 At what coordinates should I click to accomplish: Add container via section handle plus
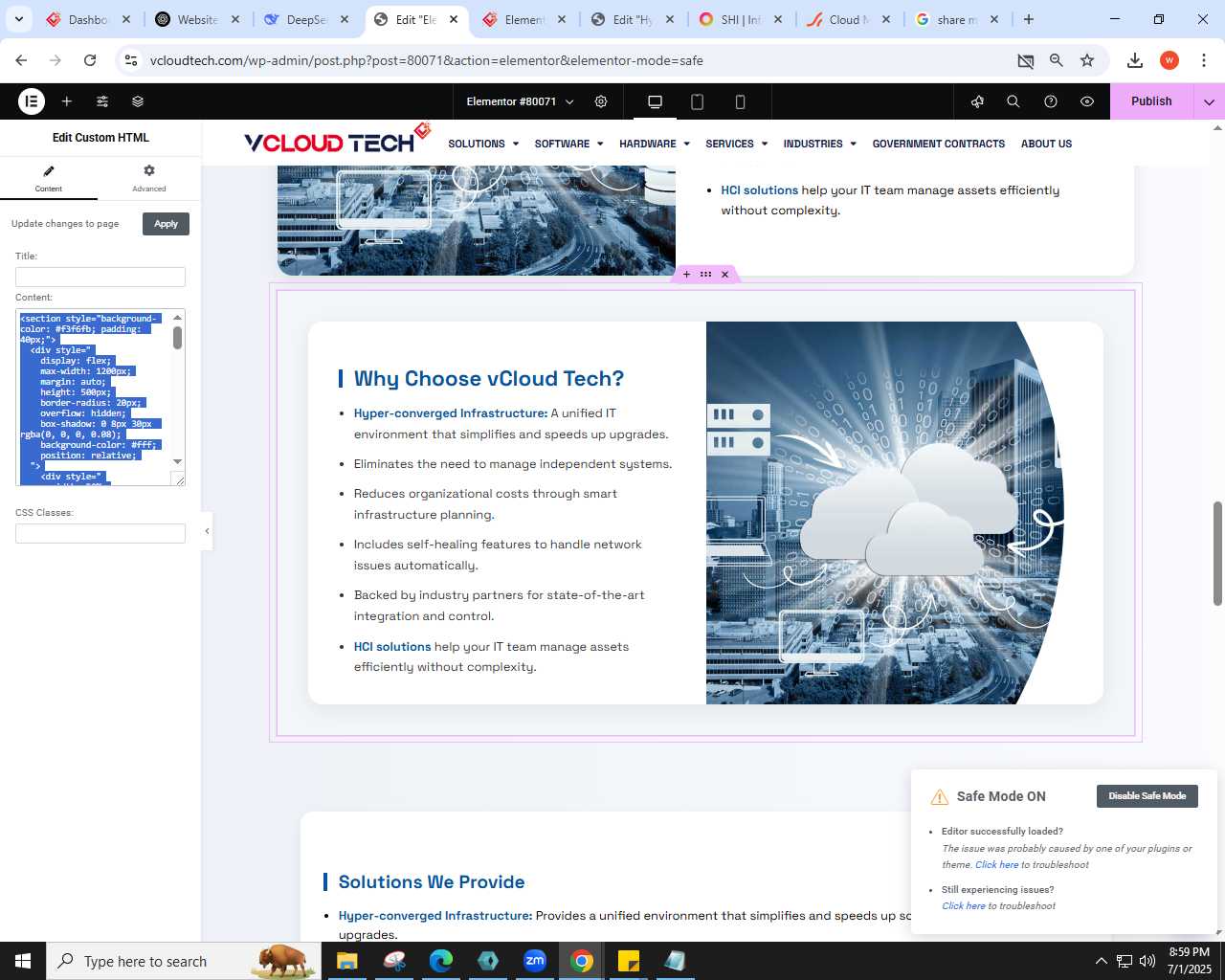(x=686, y=275)
